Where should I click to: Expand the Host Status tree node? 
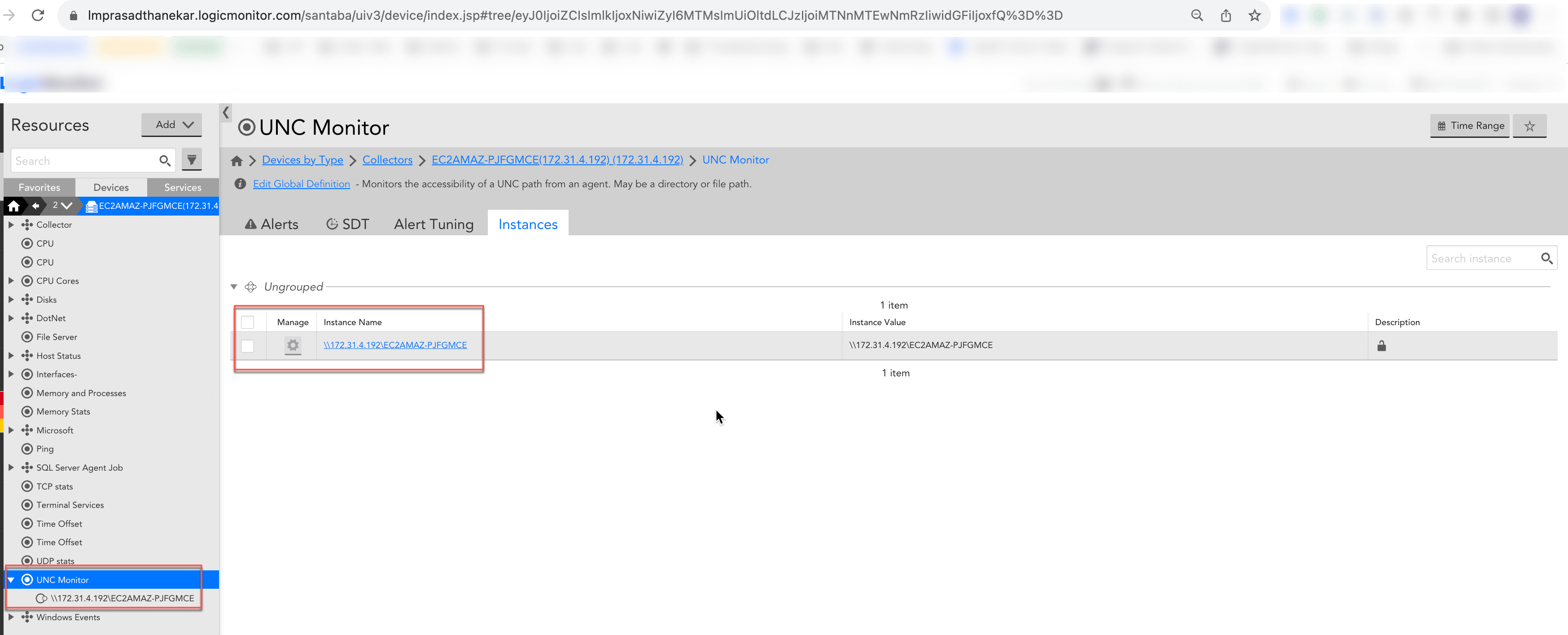11,356
